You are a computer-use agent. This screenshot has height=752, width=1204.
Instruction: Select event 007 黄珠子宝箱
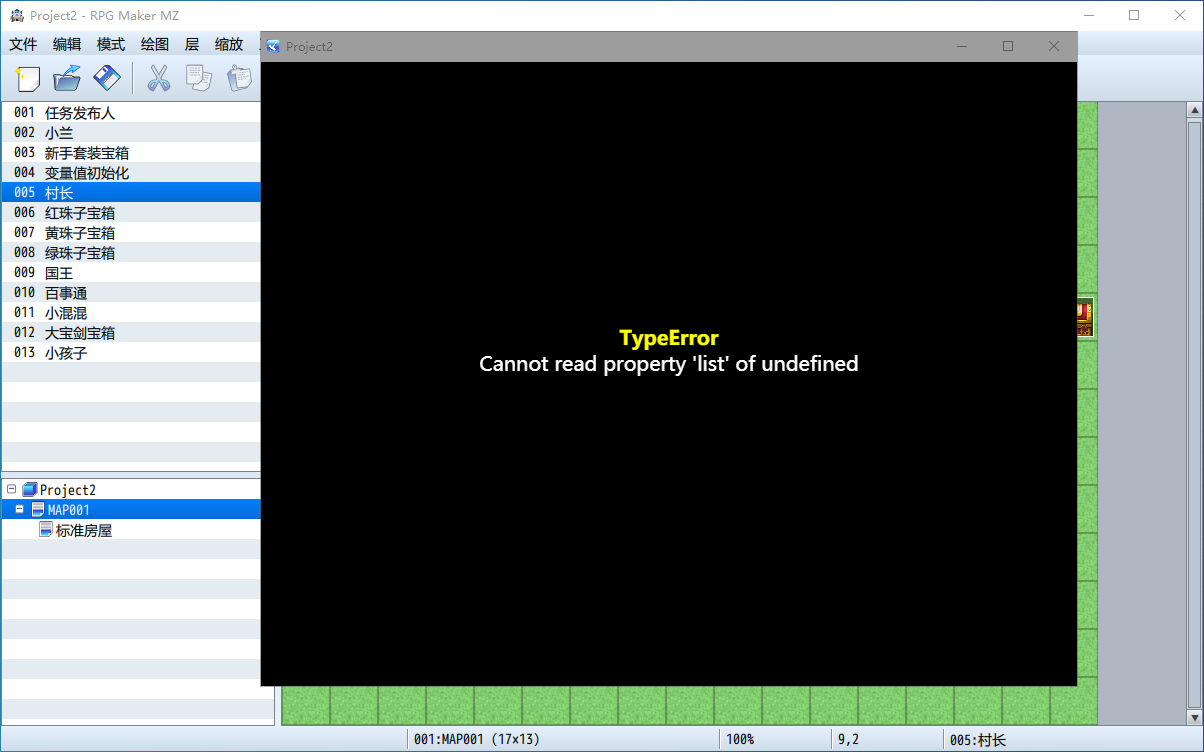[x=131, y=233]
